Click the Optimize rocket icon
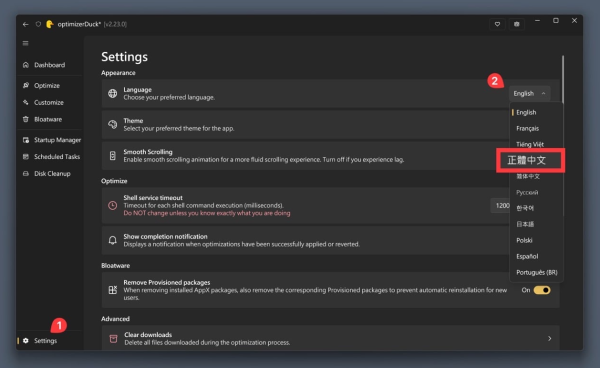600x368 pixels. click(x=26, y=85)
